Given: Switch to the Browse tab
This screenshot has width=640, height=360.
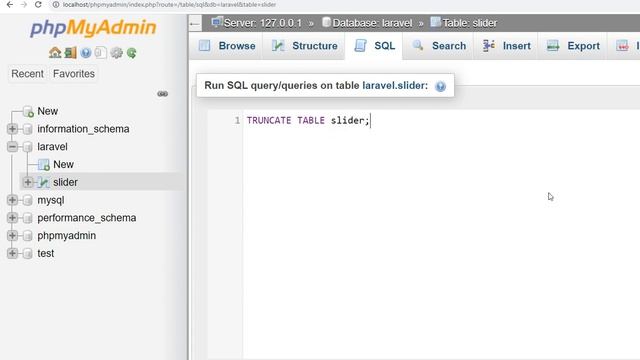Looking at the screenshot, I should tap(227, 46).
